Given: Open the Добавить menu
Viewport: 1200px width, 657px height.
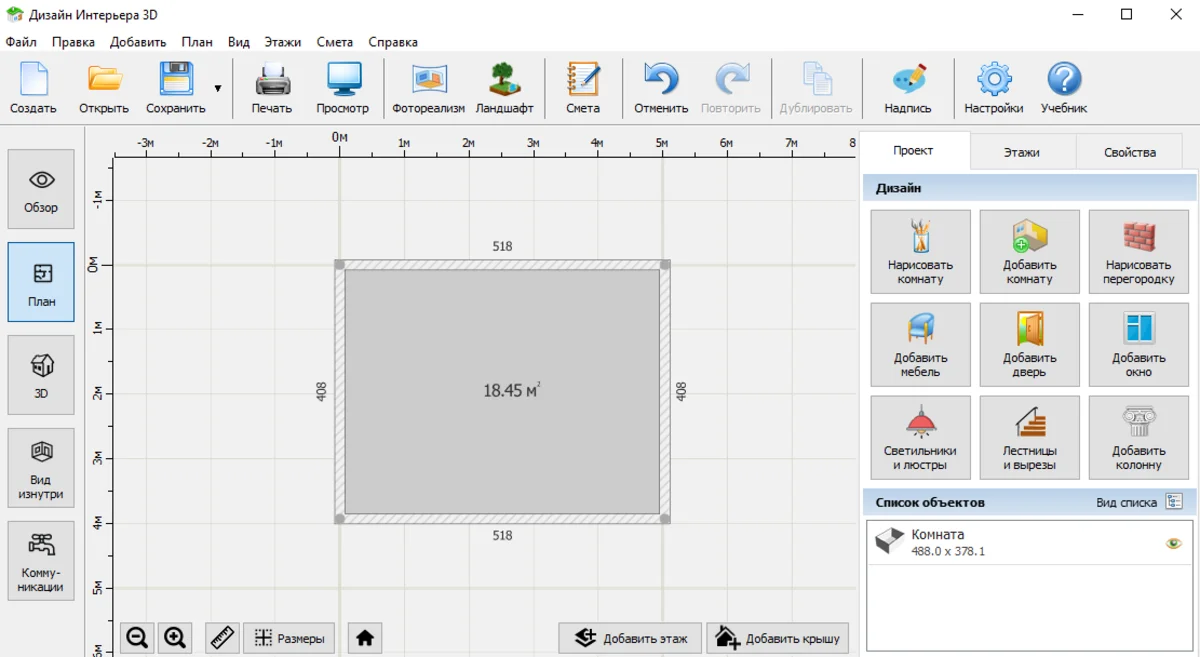Looking at the screenshot, I should pos(138,42).
